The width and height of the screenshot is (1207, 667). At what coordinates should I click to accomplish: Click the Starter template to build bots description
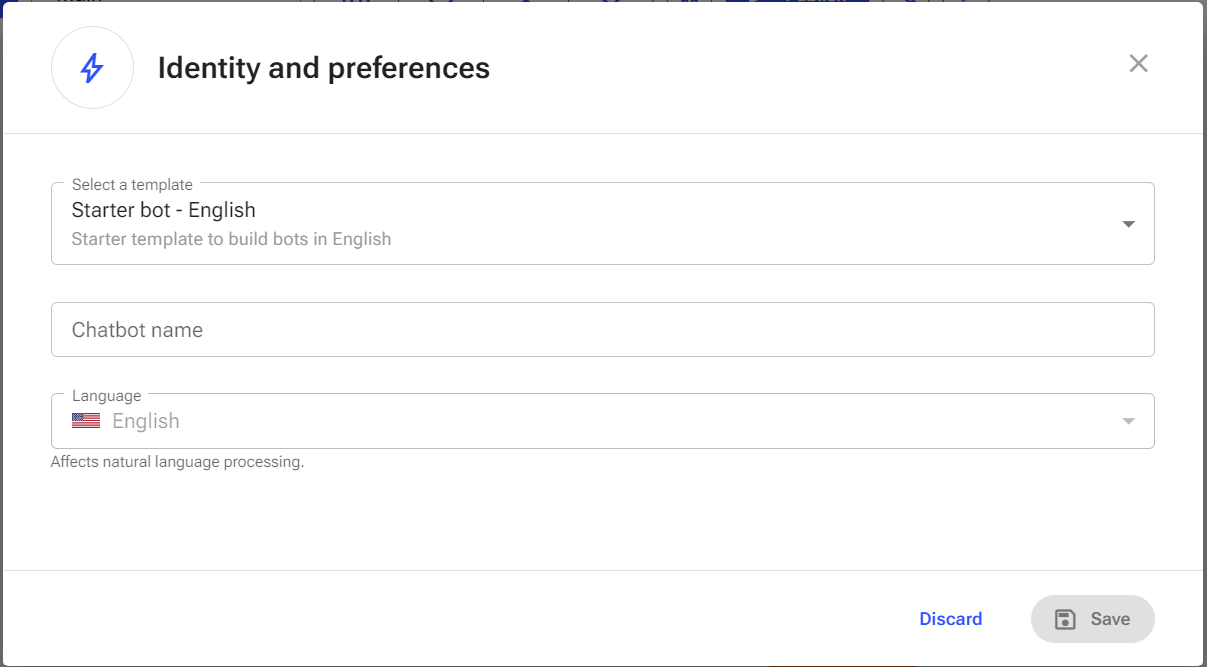point(231,239)
